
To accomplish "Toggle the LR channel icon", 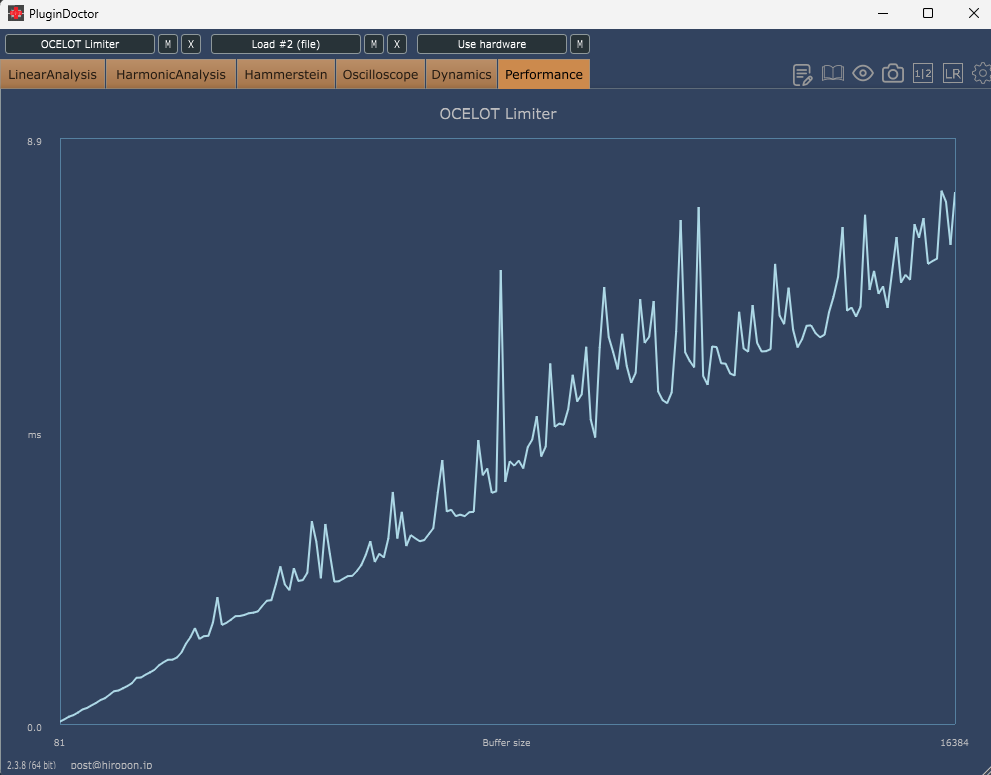I will [x=952, y=74].
